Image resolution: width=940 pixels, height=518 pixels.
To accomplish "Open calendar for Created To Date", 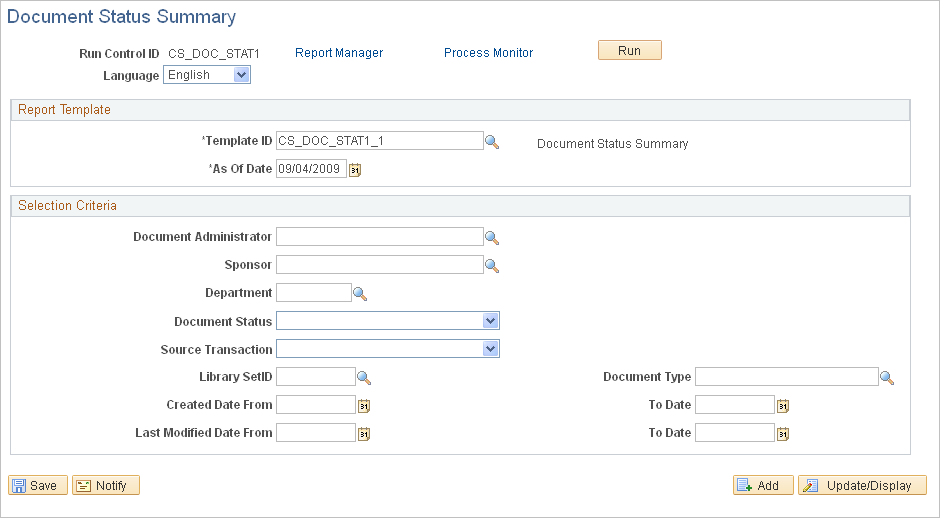I will coord(782,406).
